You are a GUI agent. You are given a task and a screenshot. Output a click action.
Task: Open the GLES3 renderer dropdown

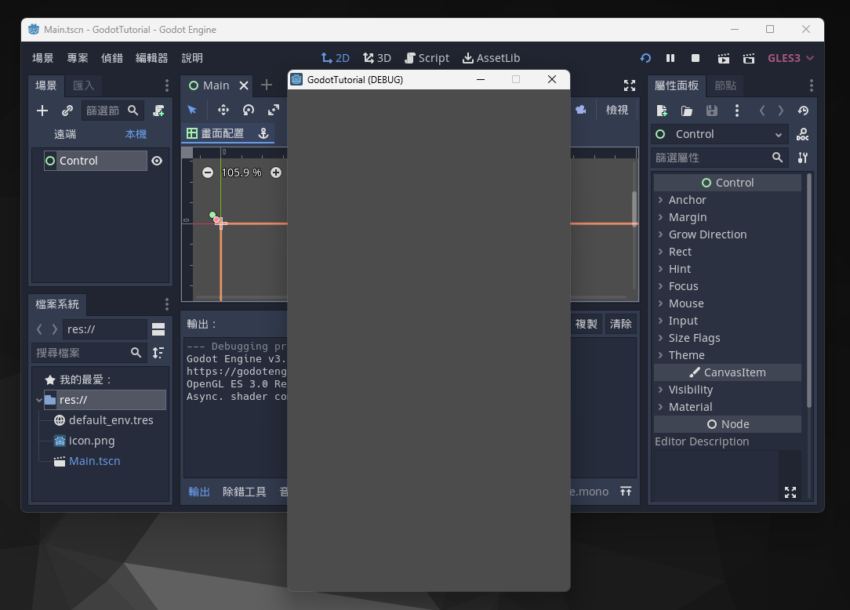pos(790,58)
